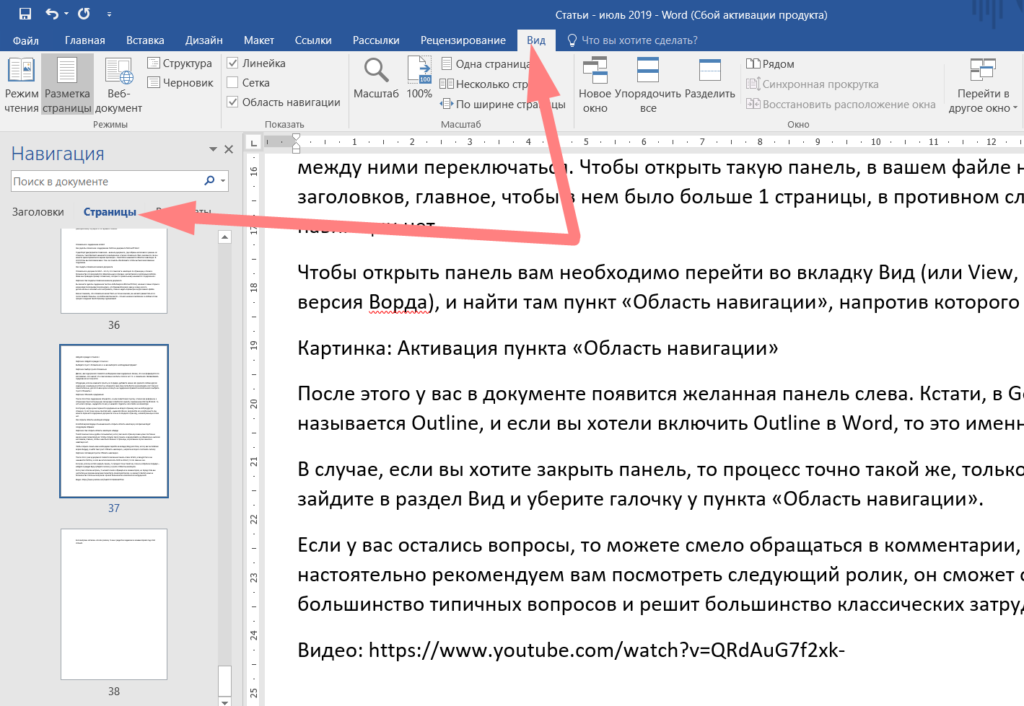Click the Разделить window icon
This screenshot has width=1024, height=706.
pos(710,85)
